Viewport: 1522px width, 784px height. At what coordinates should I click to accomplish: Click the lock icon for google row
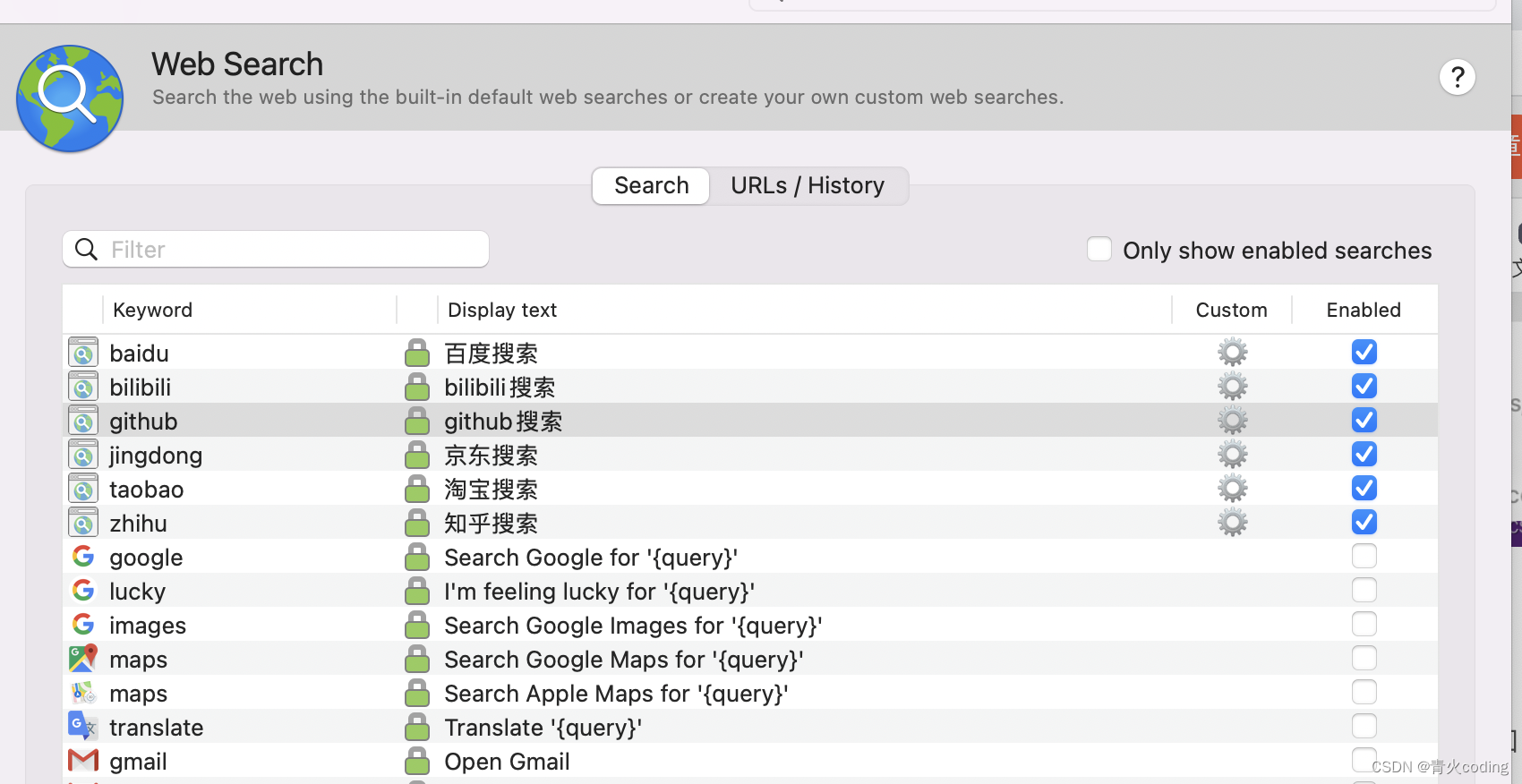(417, 557)
